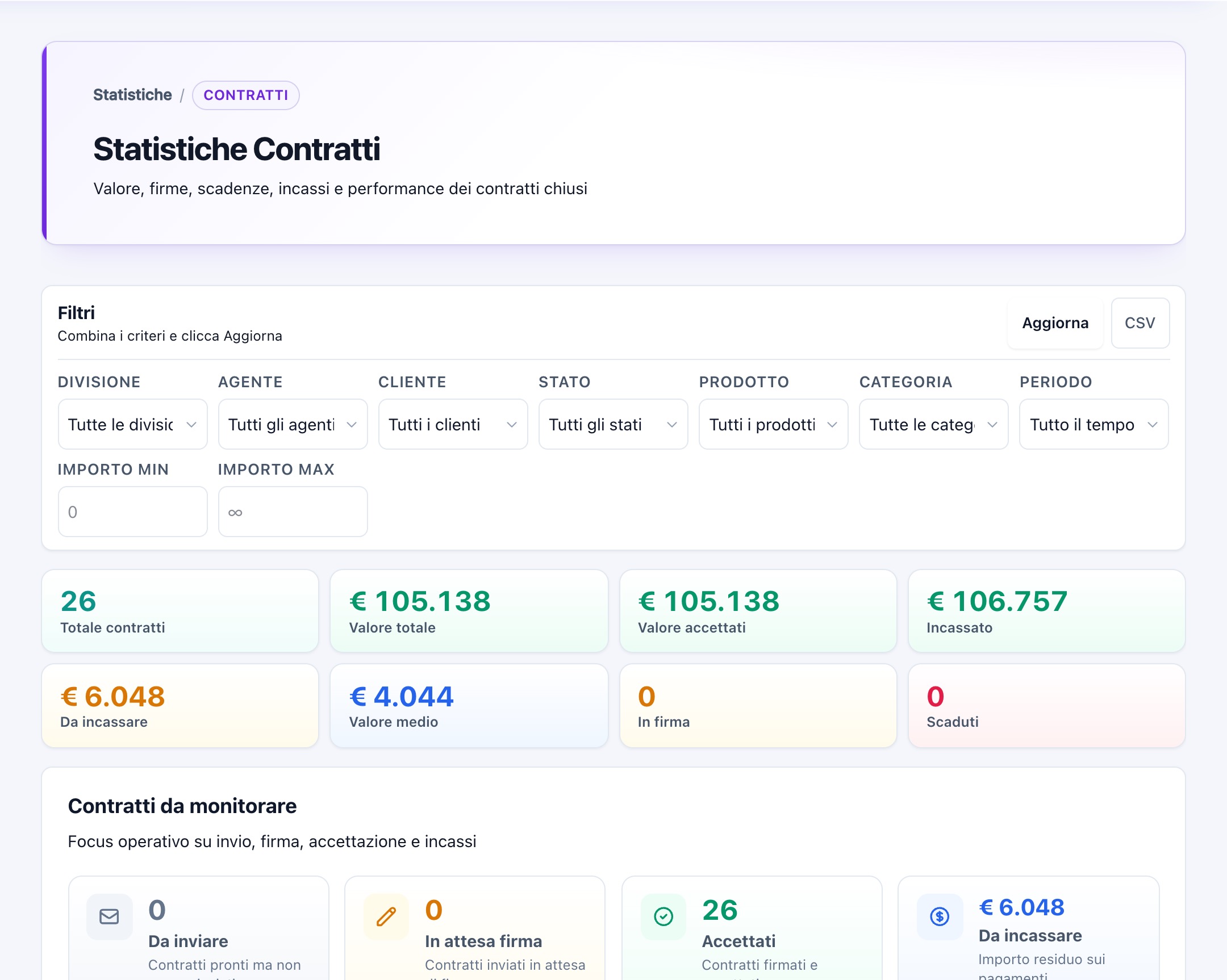Click the 'Da inviare' label

point(188,941)
